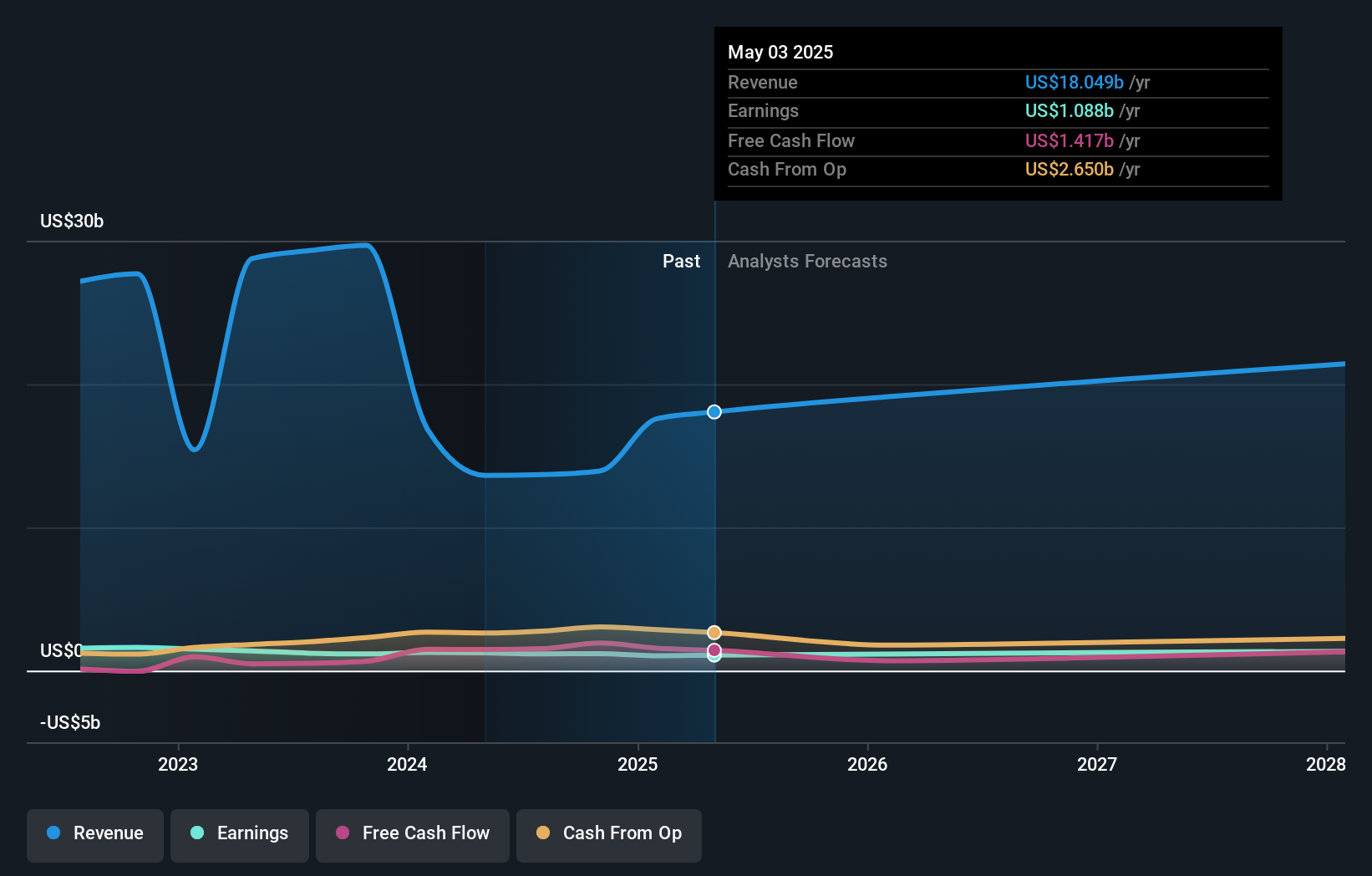
Task: Click the Revenue row label in tooltip
Action: tap(762, 82)
